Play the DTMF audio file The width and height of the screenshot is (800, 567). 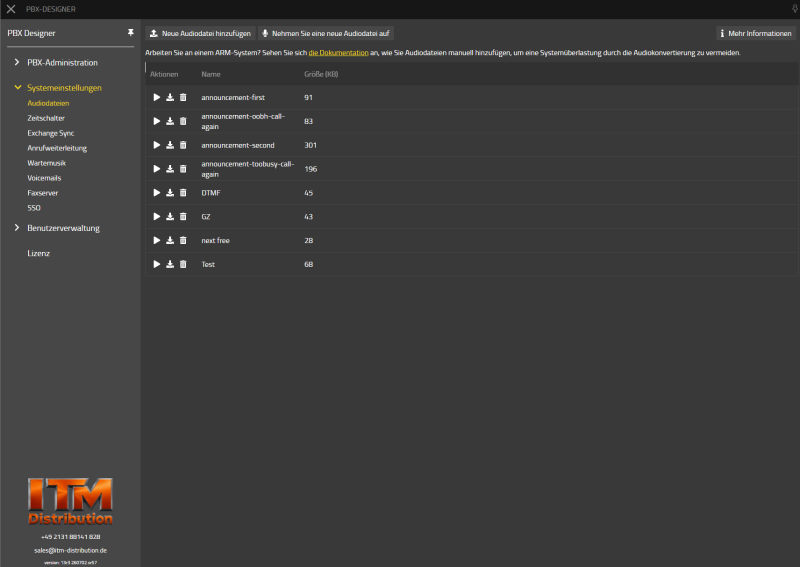(x=157, y=193)
